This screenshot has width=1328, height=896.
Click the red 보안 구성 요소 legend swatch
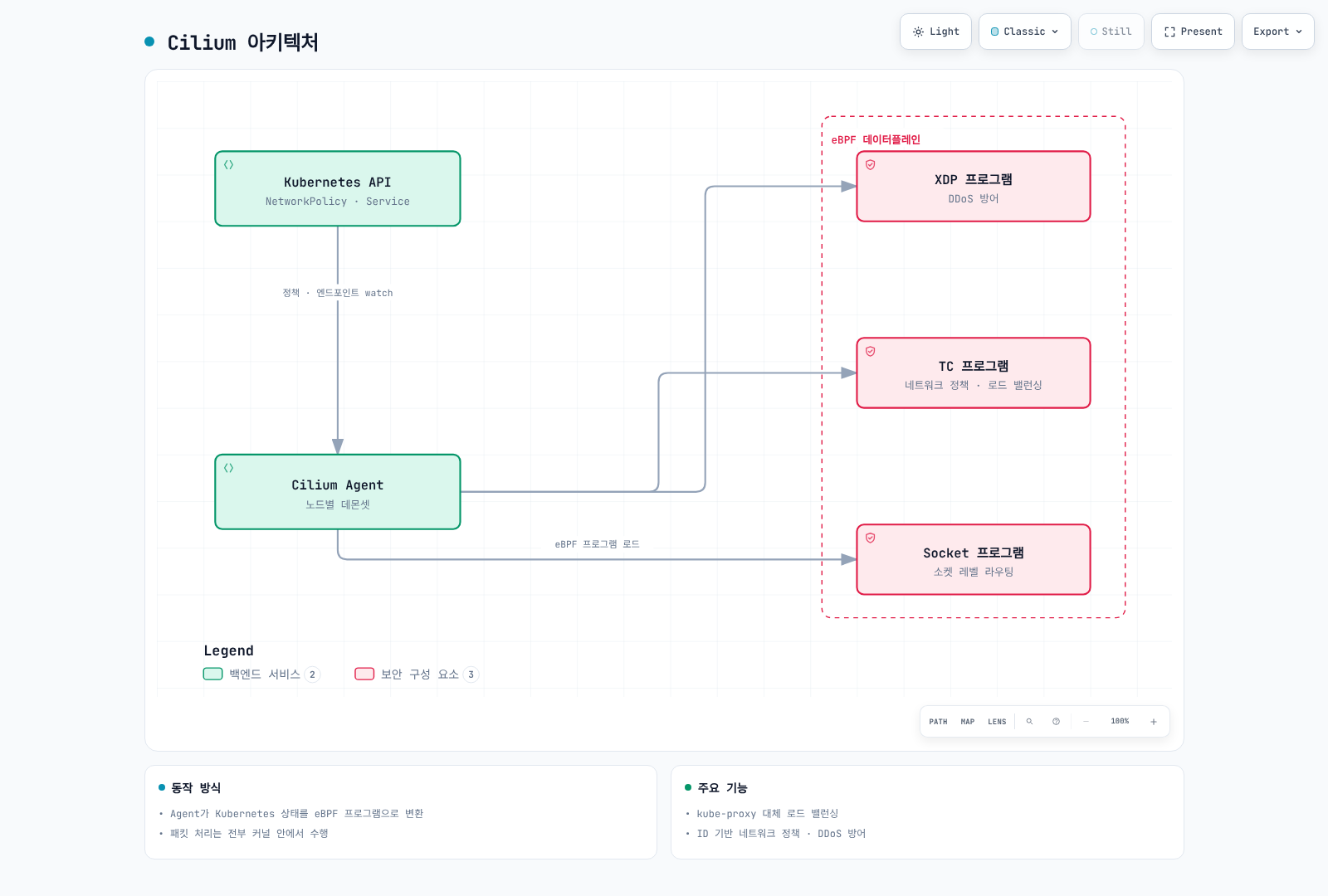click(x=364, y=674)
